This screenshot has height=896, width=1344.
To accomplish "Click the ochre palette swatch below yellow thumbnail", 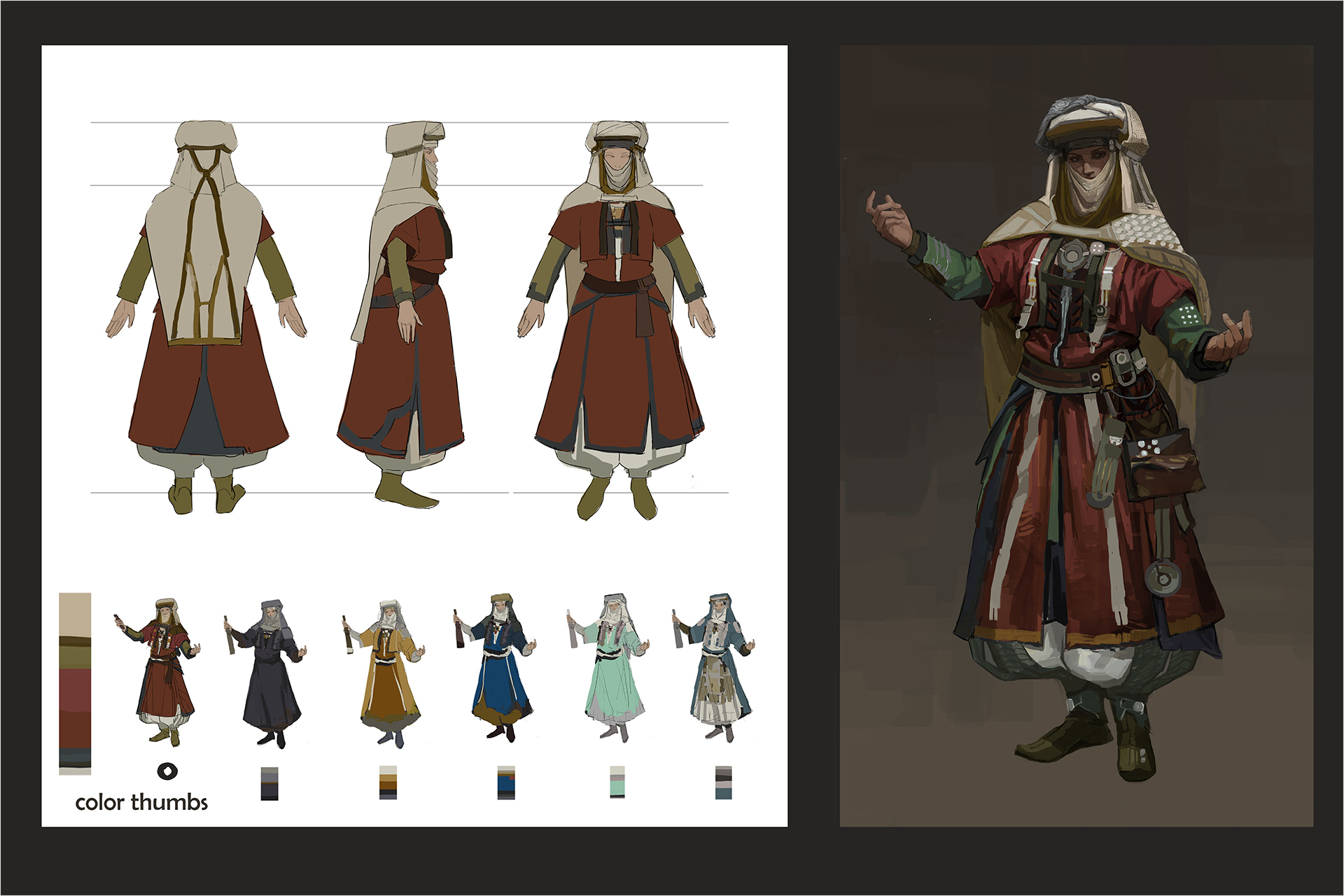I will tap(388, 783).
